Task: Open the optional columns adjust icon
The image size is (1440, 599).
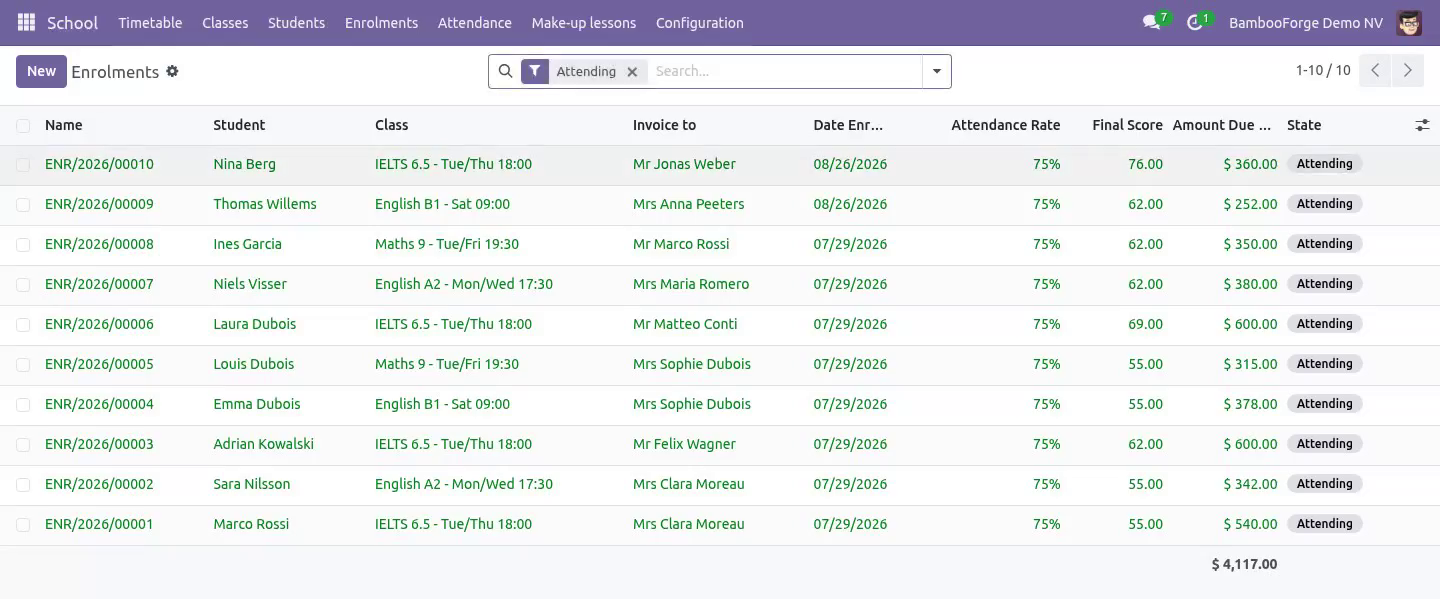Action: (x=1422, y=125)
